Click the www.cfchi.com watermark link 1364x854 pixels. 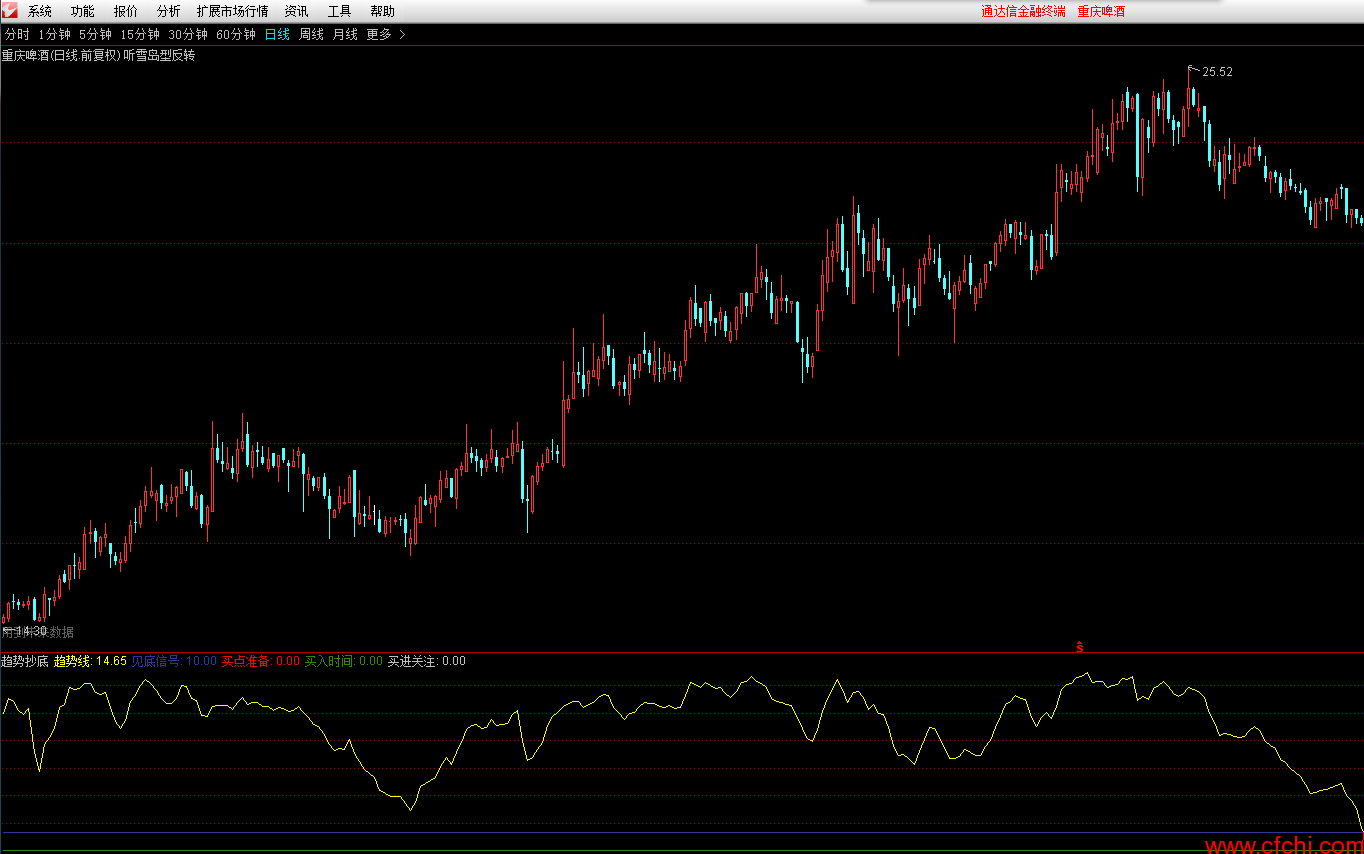pyautogui.click(x=1283, y=846)
